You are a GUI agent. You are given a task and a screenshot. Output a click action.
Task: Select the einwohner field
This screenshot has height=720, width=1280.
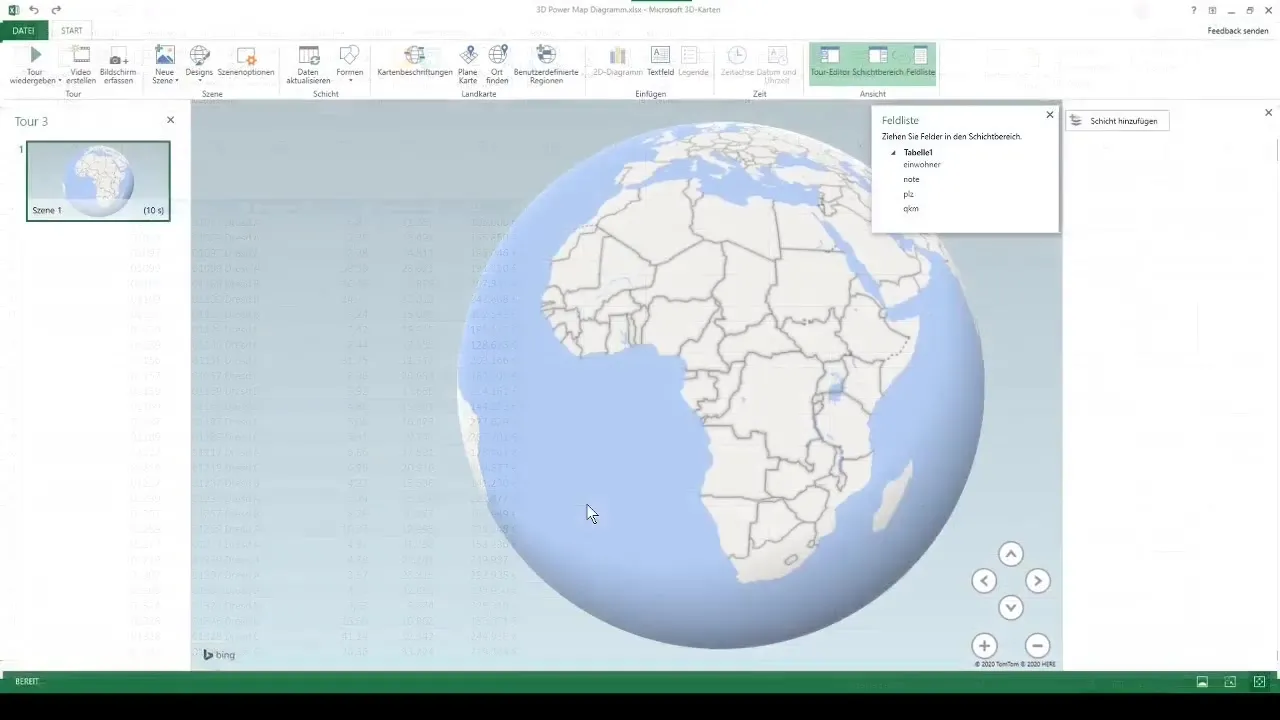tap(922, 164)
